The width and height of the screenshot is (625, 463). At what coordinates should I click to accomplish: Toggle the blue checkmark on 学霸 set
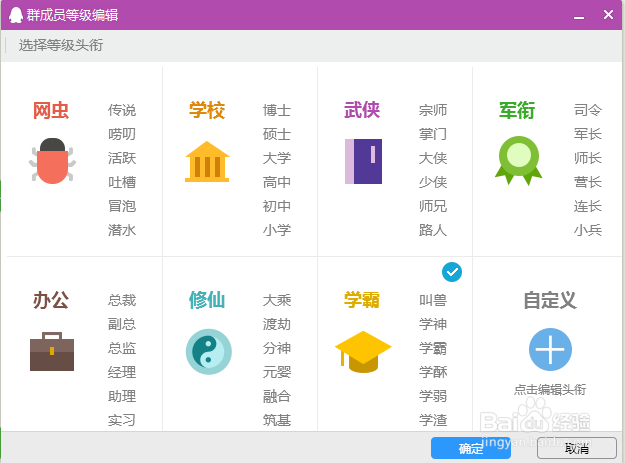coord(452,272)
